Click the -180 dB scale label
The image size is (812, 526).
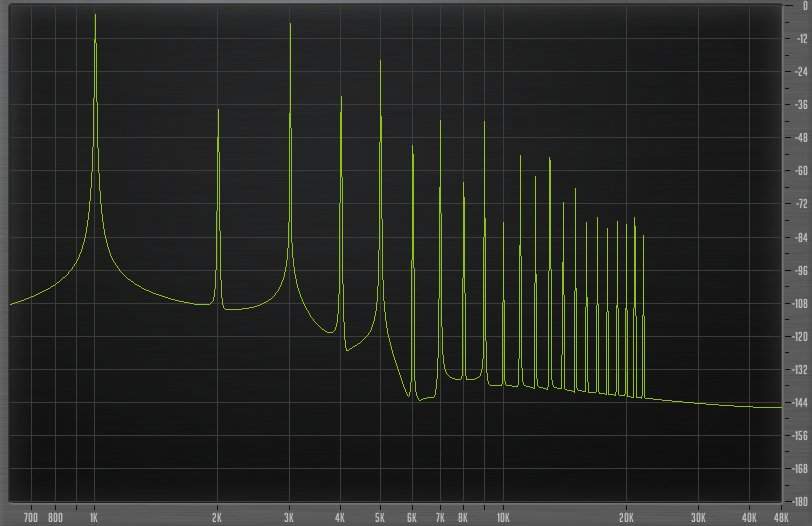point(799,502)
